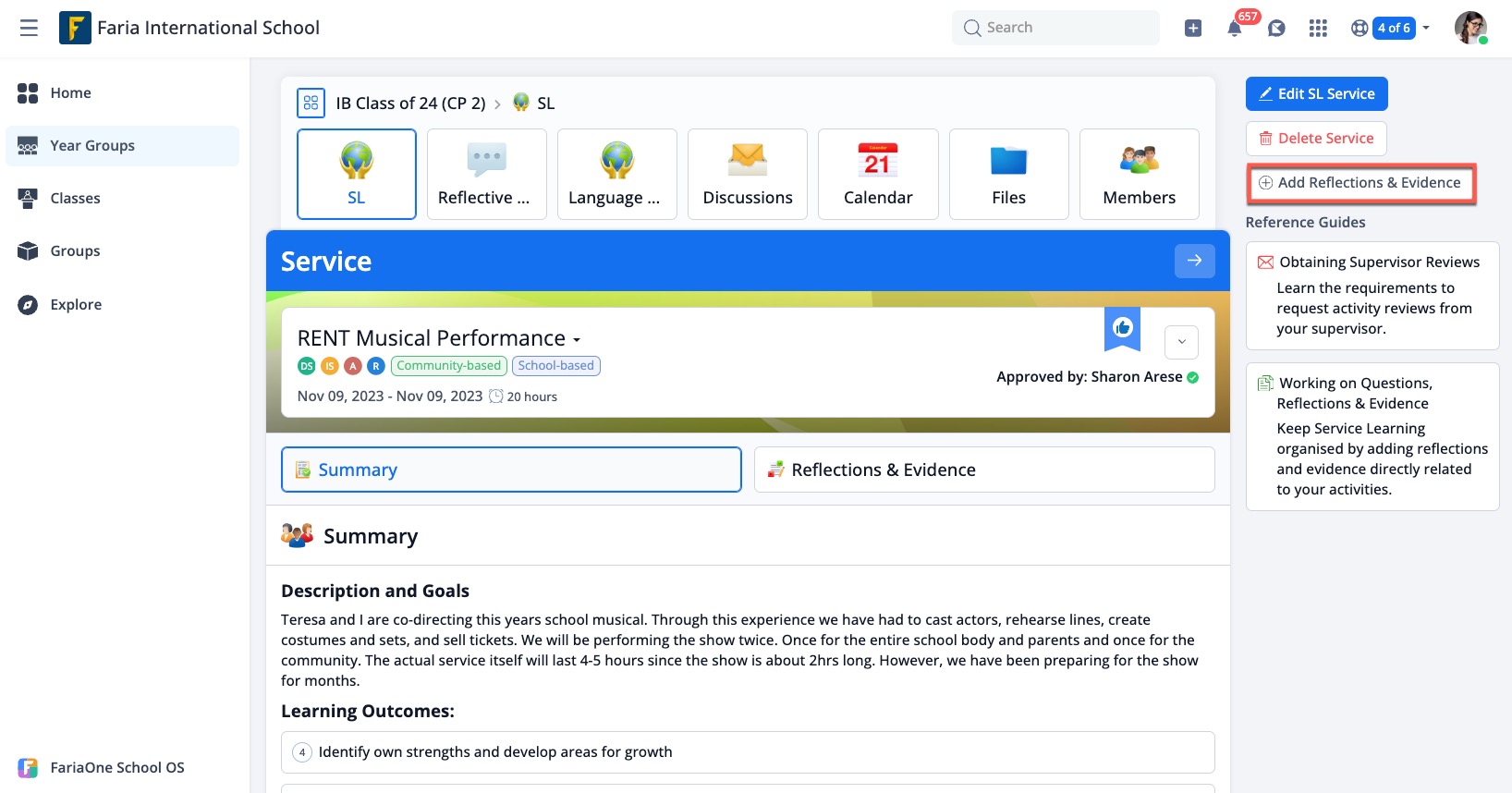Open the Files folder tile
The height and width of the screenshot is (793, 1512).
pos(1008,174)
